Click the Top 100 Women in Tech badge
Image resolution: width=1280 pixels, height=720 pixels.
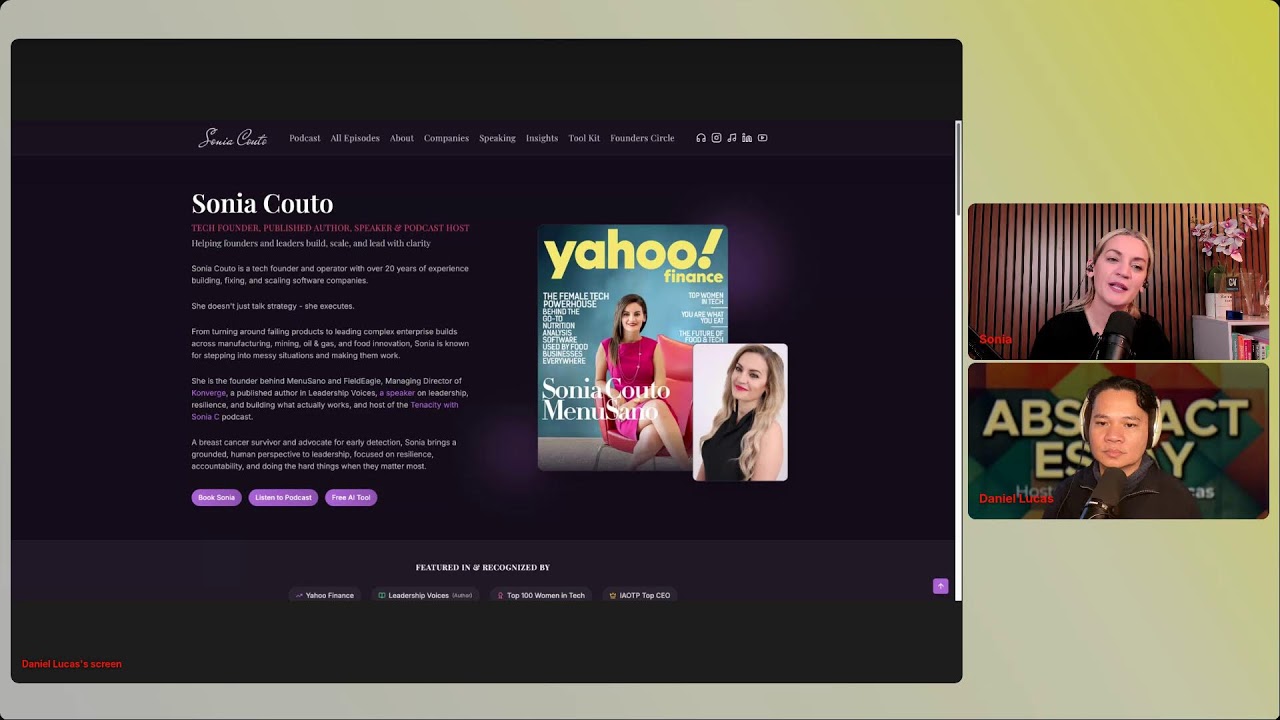click(541, 595)
